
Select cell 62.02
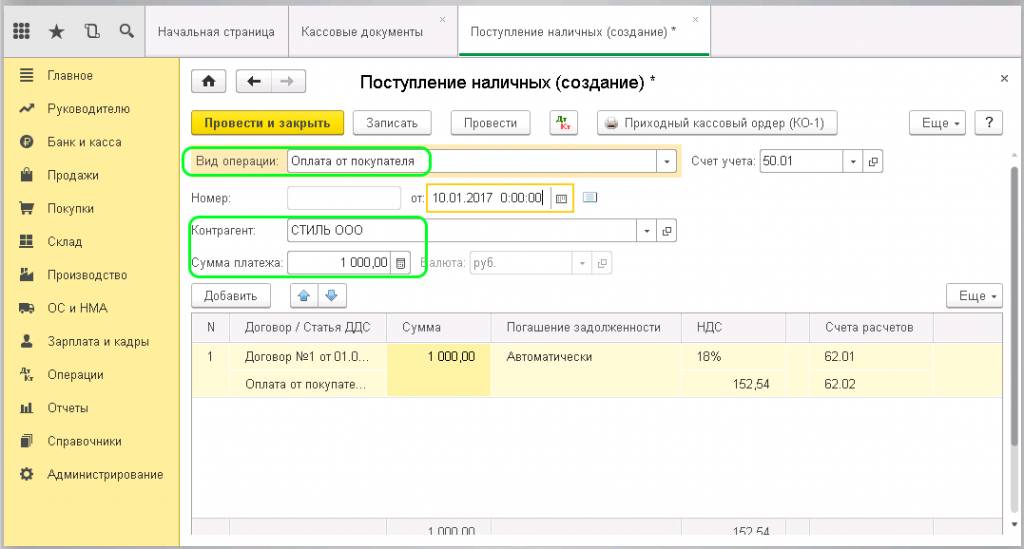coord(871,384)
